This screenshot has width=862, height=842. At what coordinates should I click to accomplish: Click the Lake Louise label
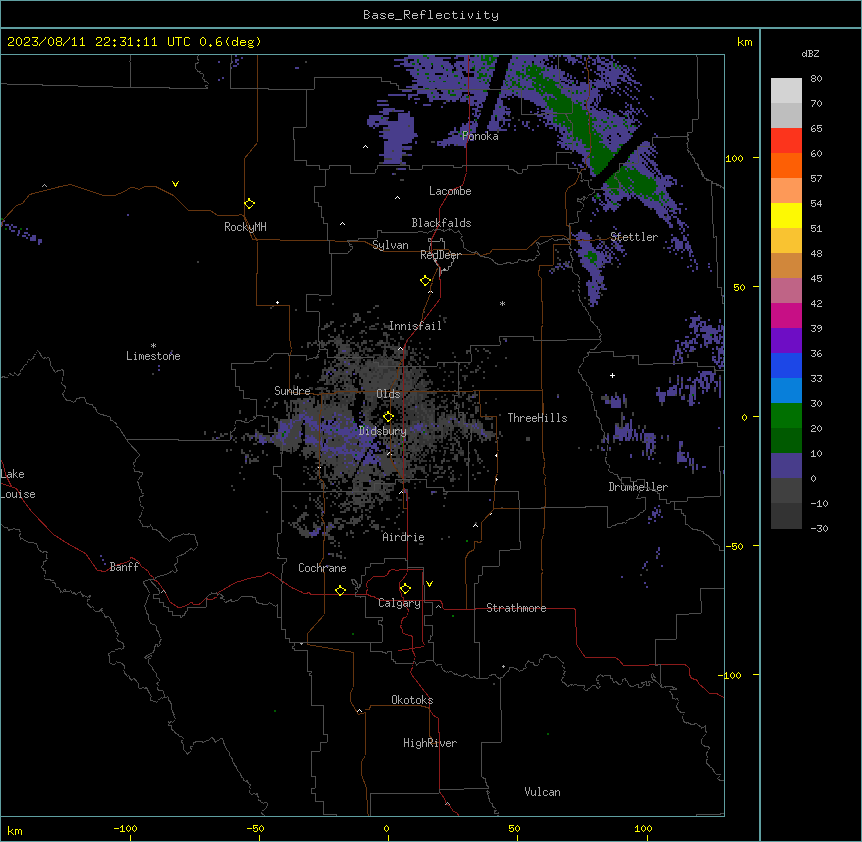(18, 484)
